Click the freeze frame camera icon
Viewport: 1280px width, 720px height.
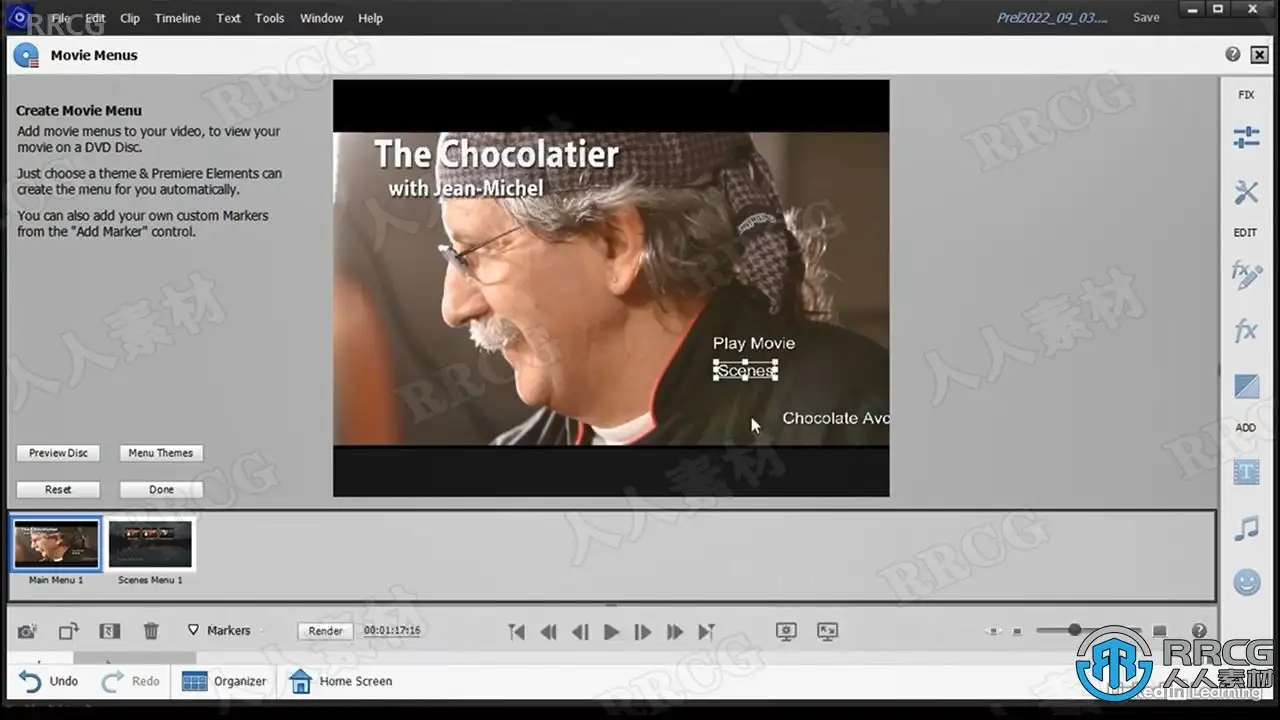(27, 631)
